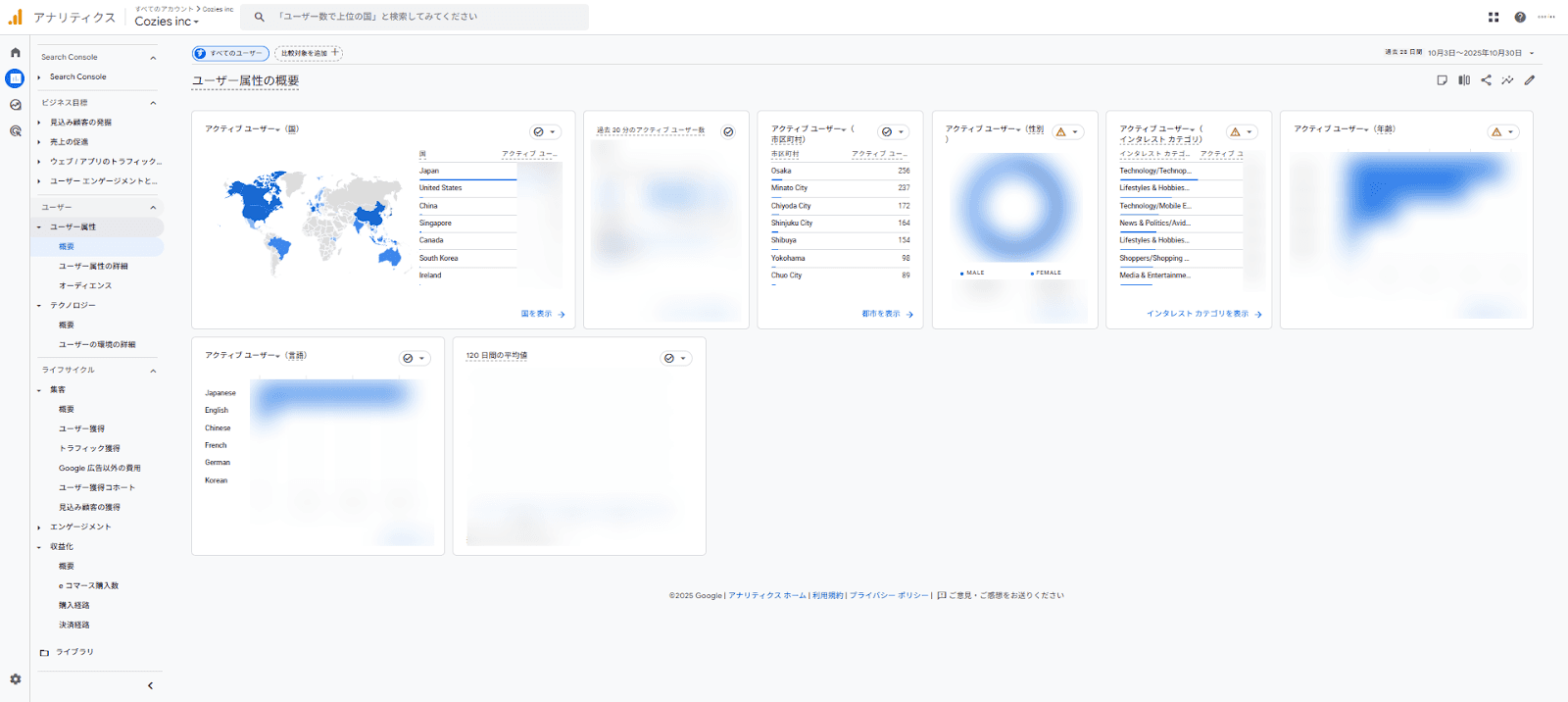
Task: Open the Advertising icon in left rail
Action: tap(15, 130)
